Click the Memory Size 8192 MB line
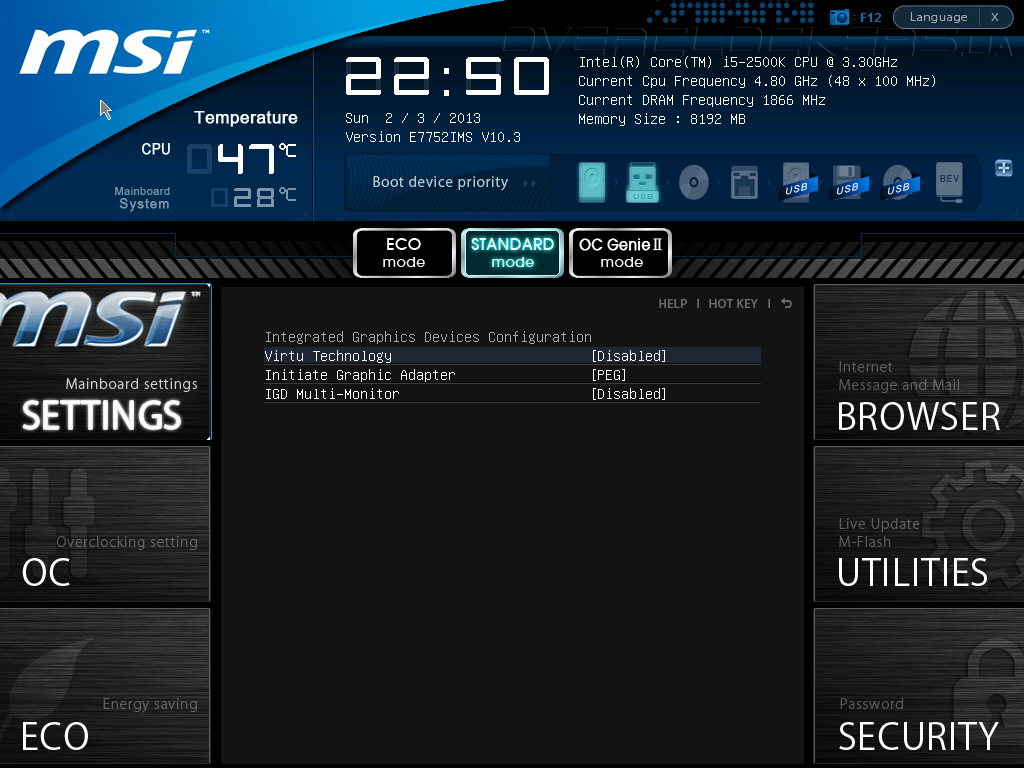The image size is (1024, 768). coord(661,119)
